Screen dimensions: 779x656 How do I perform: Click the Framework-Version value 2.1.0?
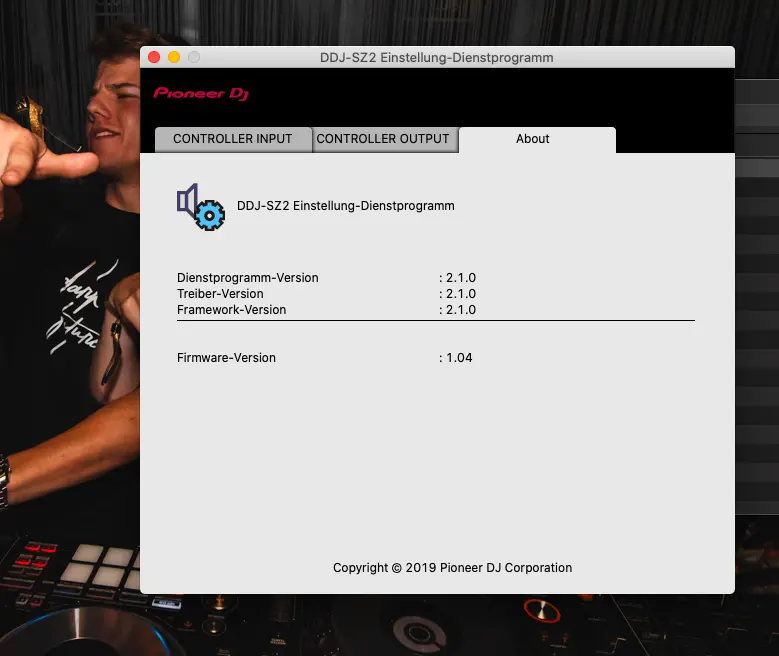(x=460, y=310)
